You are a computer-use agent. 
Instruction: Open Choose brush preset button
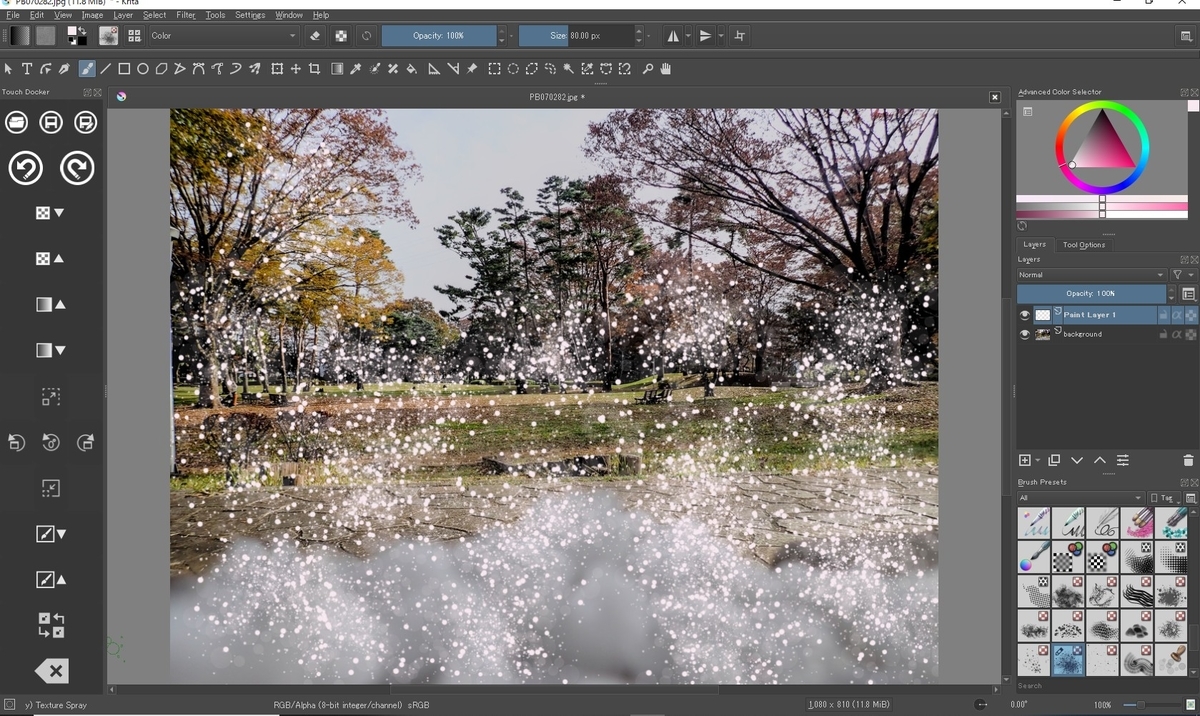[x=133, y=35]
